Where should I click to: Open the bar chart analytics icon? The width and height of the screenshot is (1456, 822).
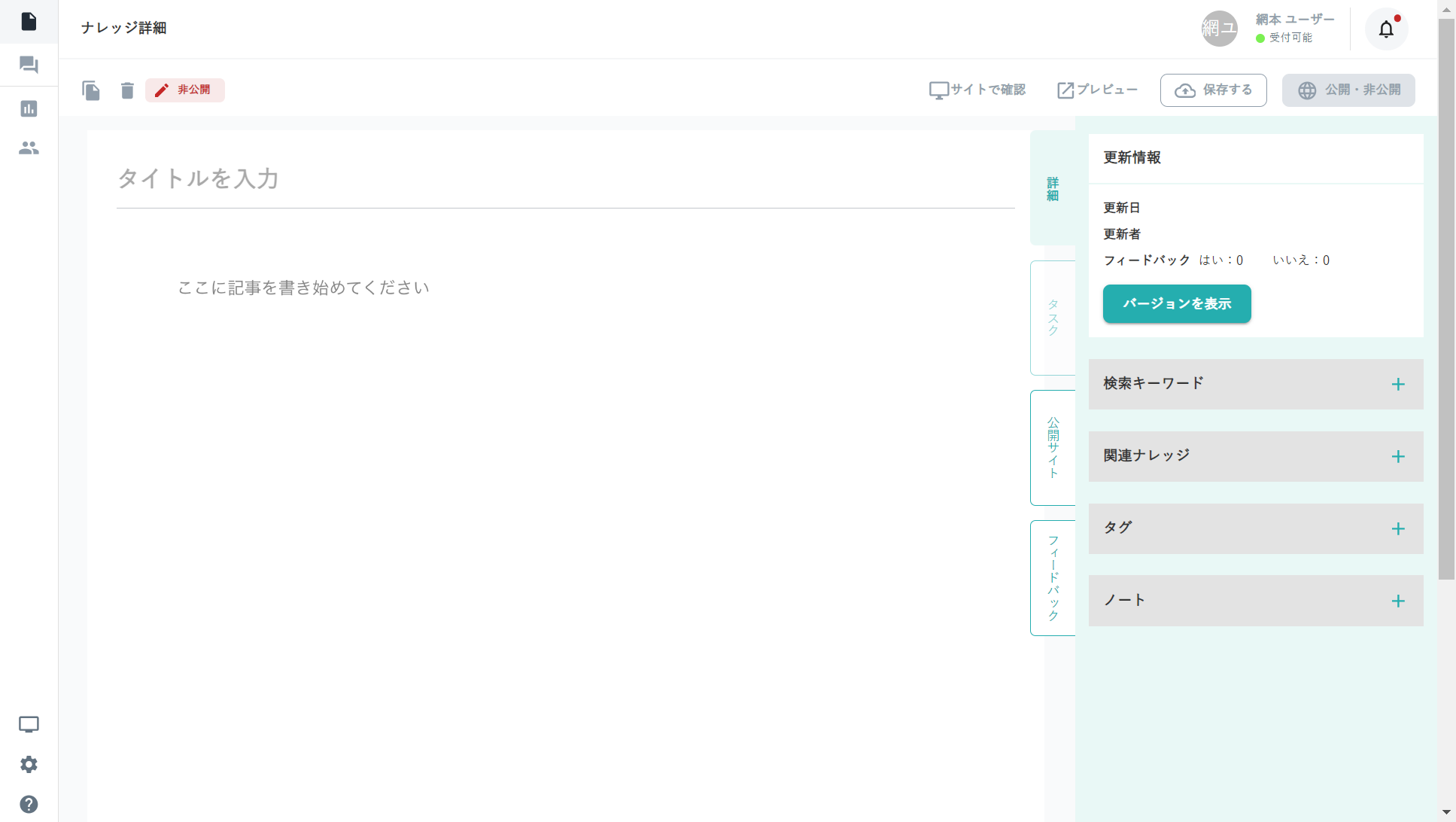[x=29, y=109]
